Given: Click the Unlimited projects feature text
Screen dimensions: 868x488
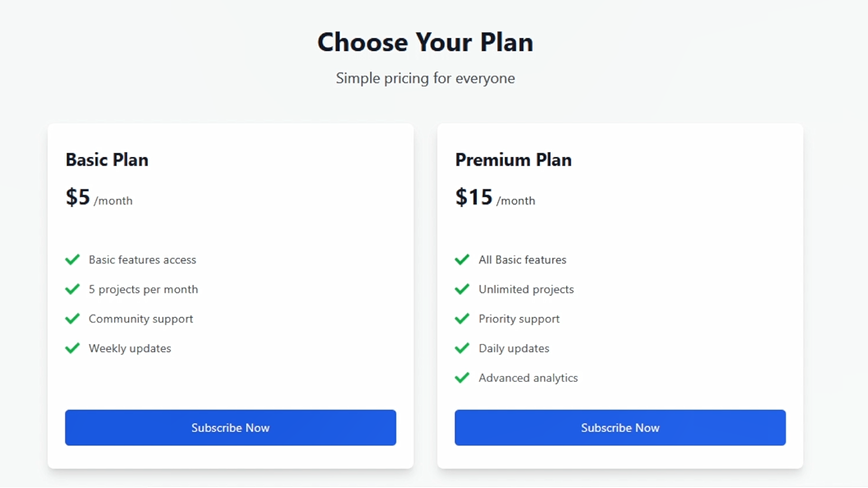Looking at the screenshot, I should pyautogui.click(x=526, y=289).
